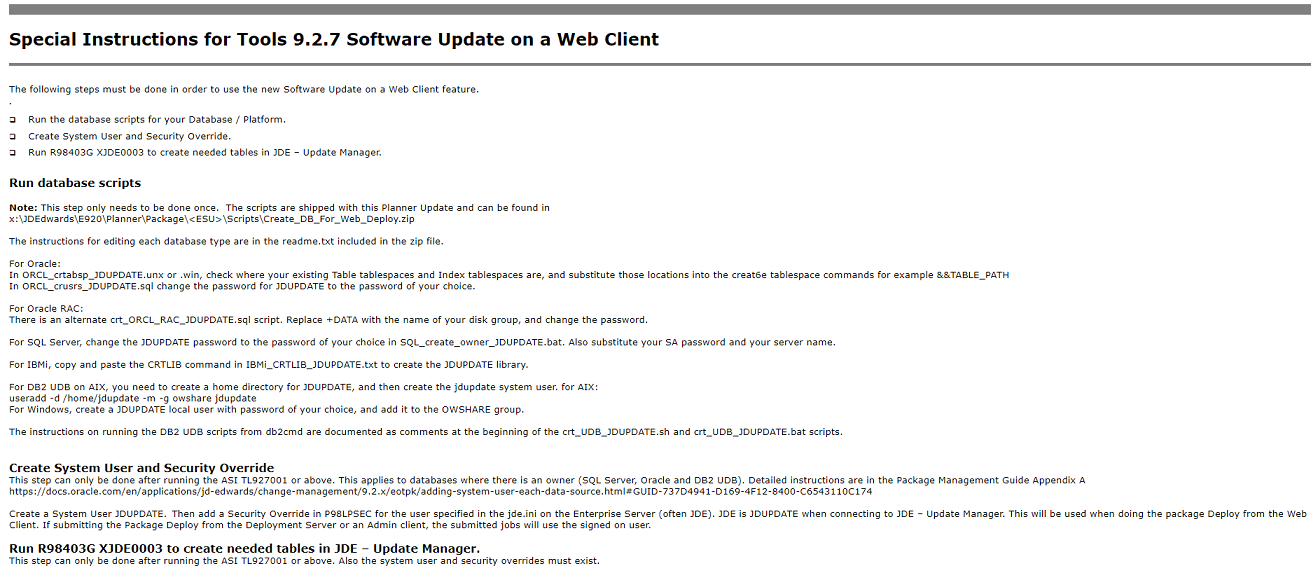Select the 'Create System User and Security Override' heading
Screen dimensions: 1311x573
(x=141, y=468)
